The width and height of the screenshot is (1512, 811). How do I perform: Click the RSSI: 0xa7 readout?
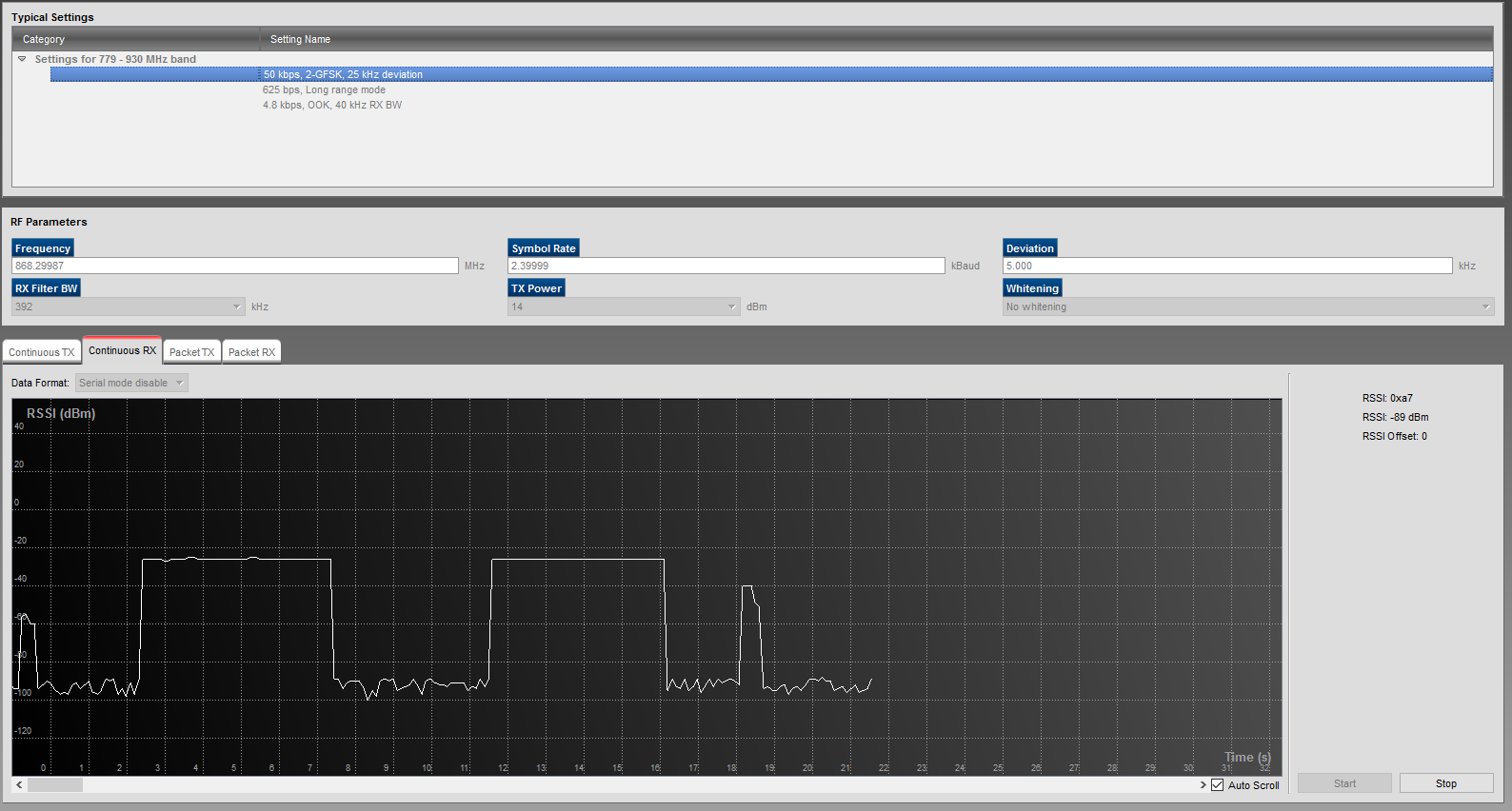click(1387, 398)
